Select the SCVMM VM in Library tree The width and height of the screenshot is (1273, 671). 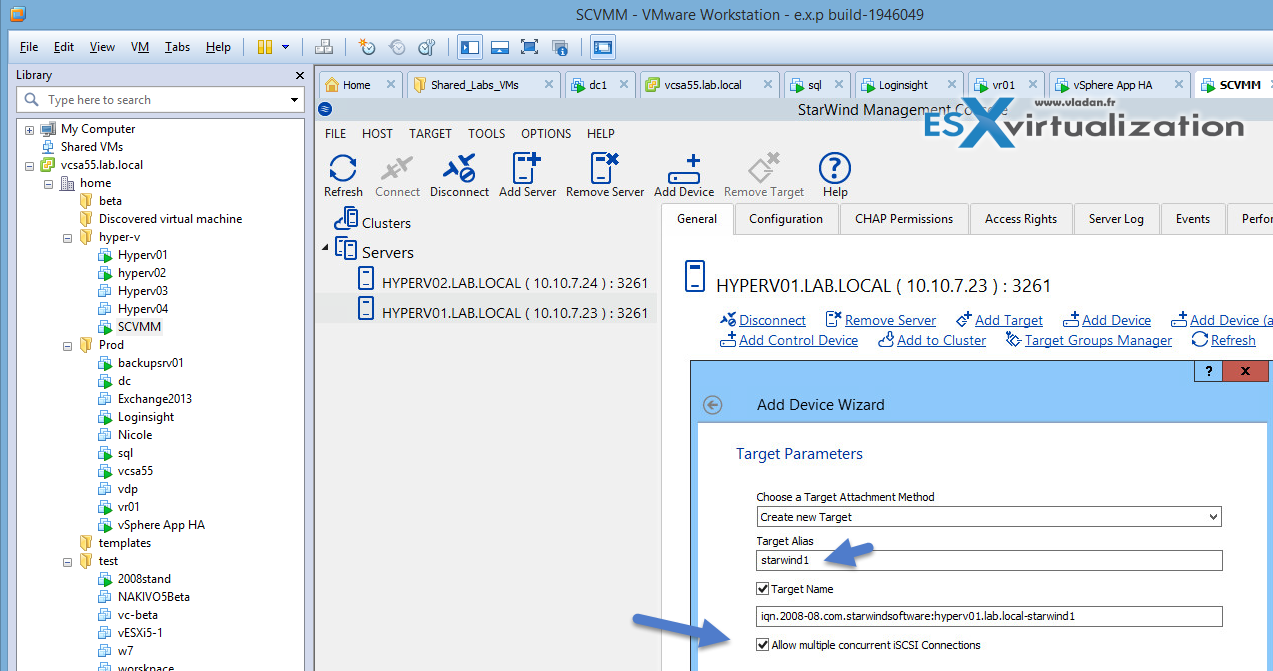139,327
